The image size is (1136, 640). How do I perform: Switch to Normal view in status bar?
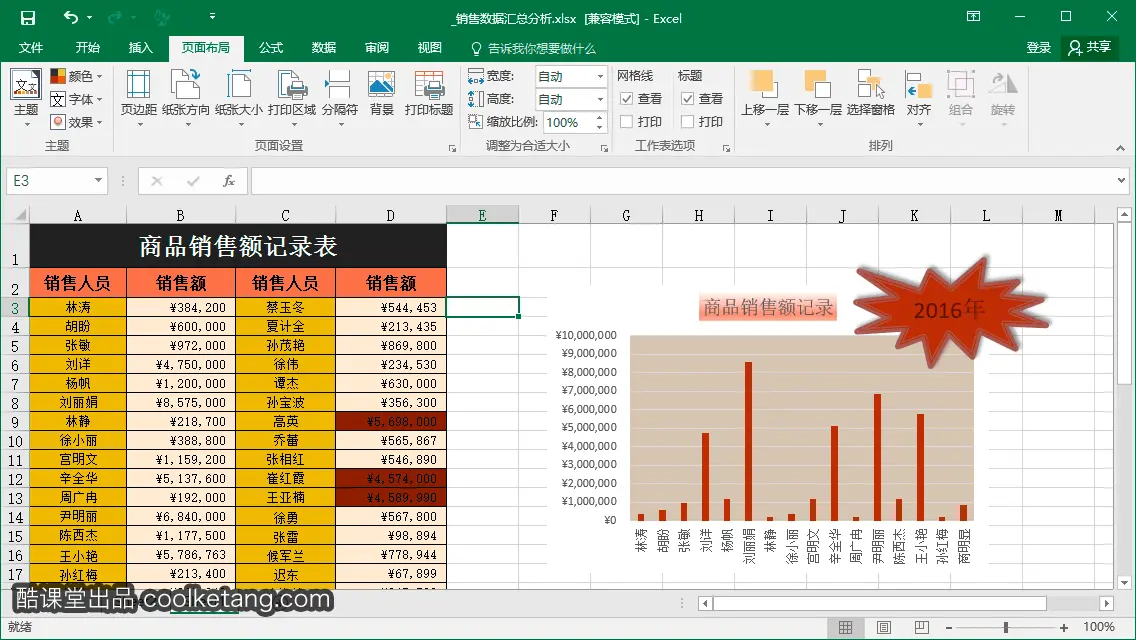(x=845, y=628)
